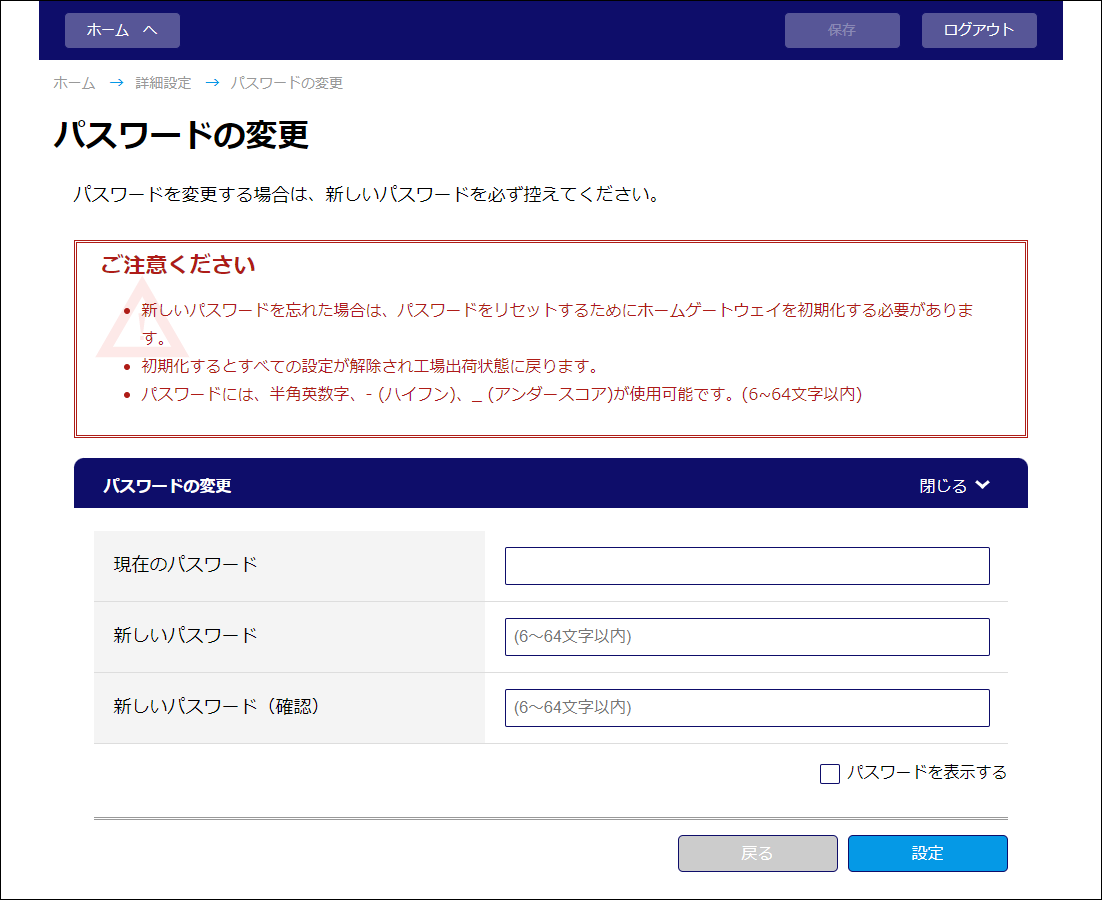The image size is (1102, 900).
Task: Click into the 新しいパスワード field
Action: coord(747,637)
